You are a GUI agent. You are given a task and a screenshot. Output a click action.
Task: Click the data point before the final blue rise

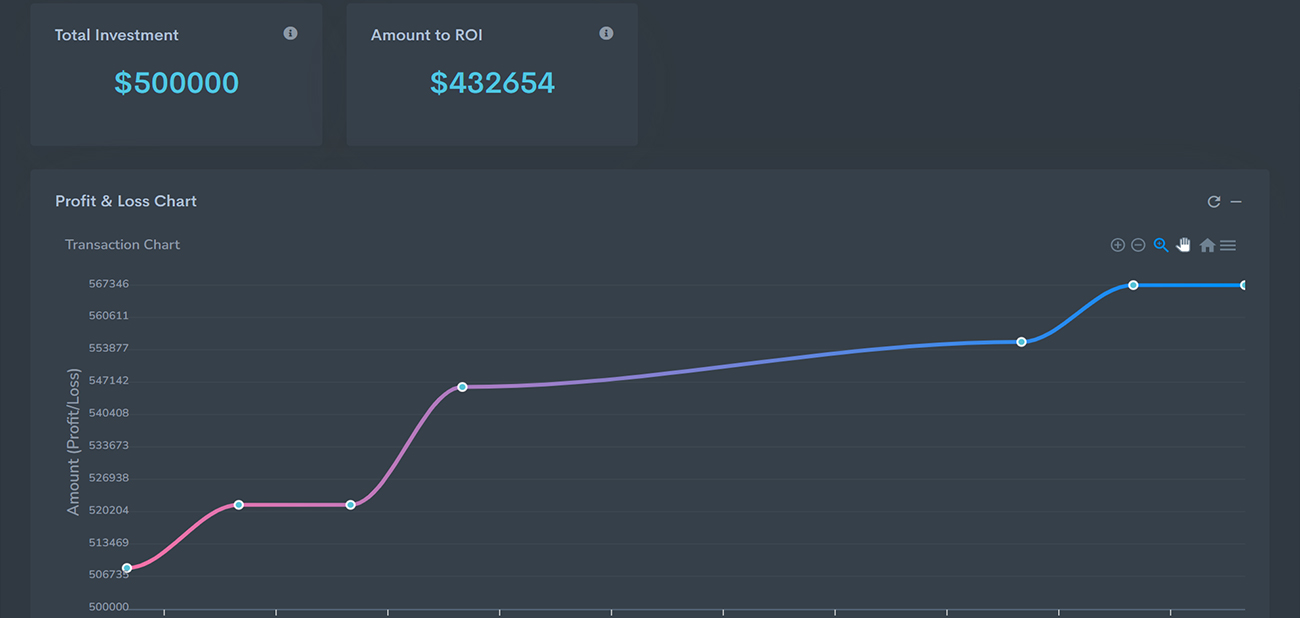click(x=1021, y=342)
